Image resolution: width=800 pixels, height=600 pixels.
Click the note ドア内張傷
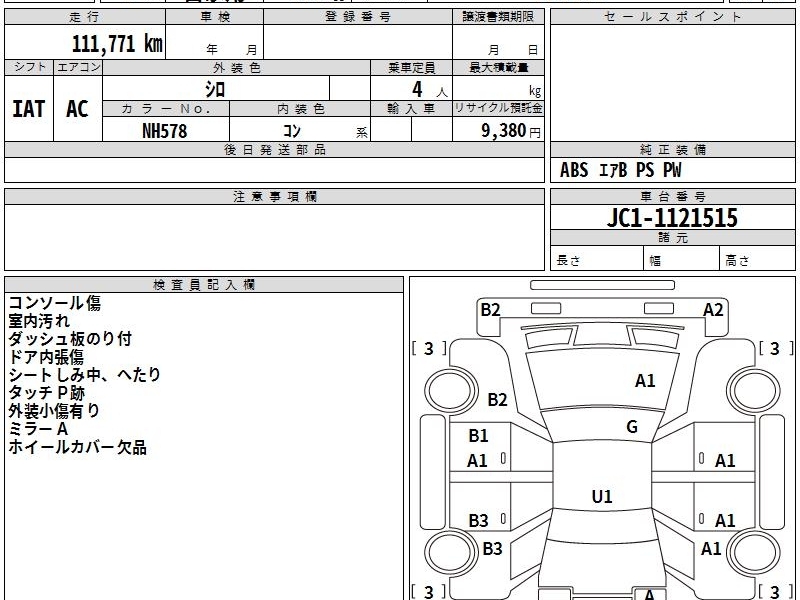pos(46,357)
